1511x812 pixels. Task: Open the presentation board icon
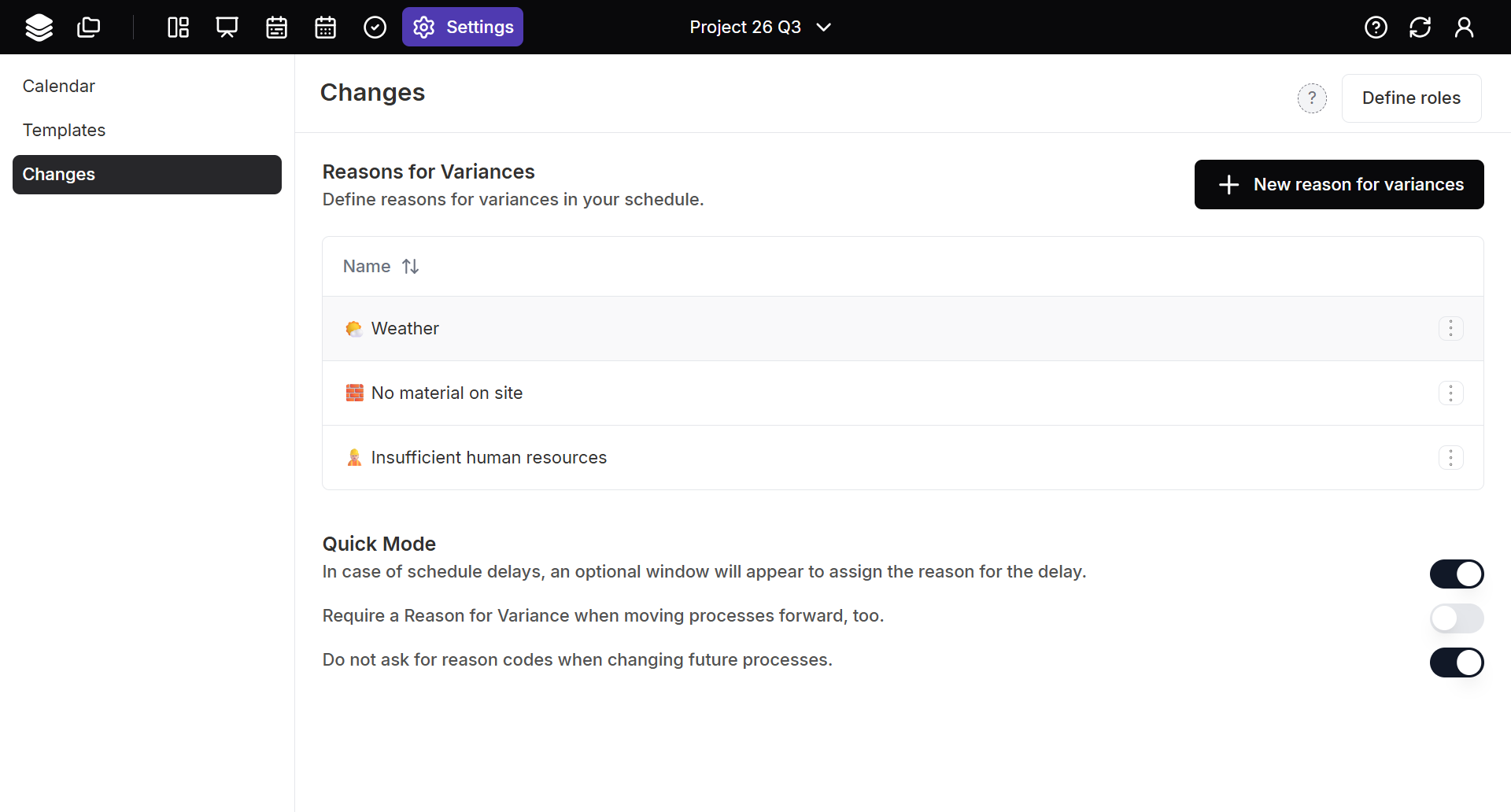point(227,28)
